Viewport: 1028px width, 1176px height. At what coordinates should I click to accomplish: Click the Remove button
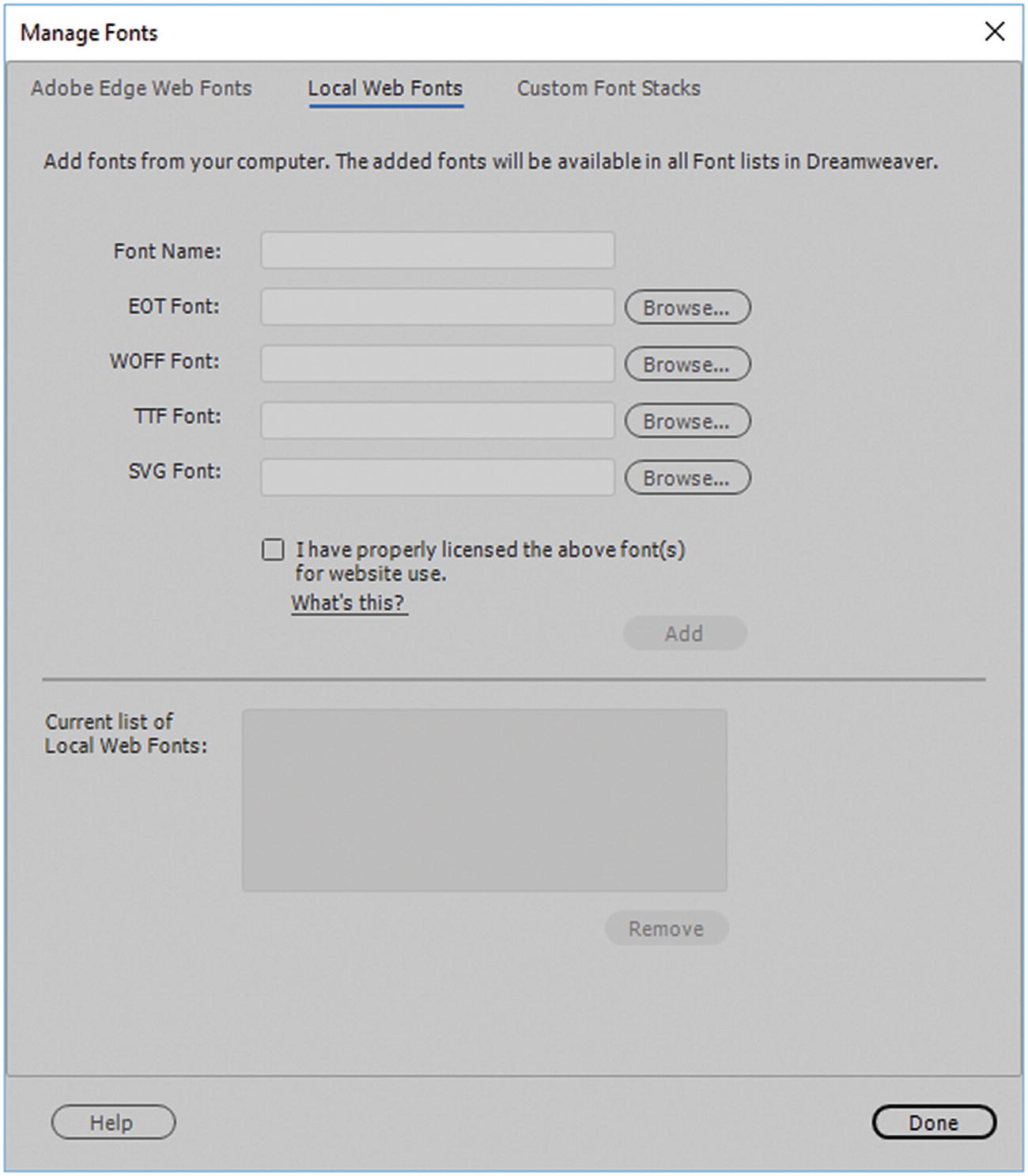[x=666, y=928]
